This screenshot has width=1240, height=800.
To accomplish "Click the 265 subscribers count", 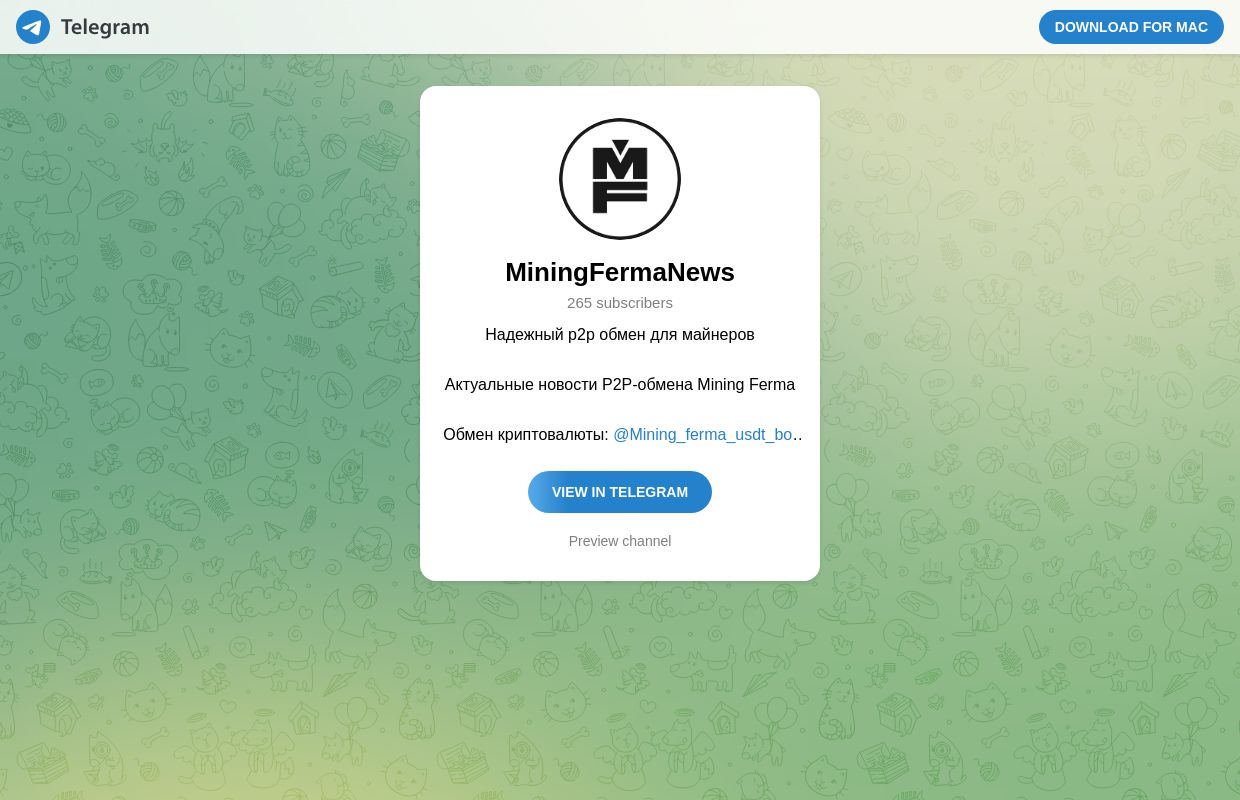I will 620,303.
